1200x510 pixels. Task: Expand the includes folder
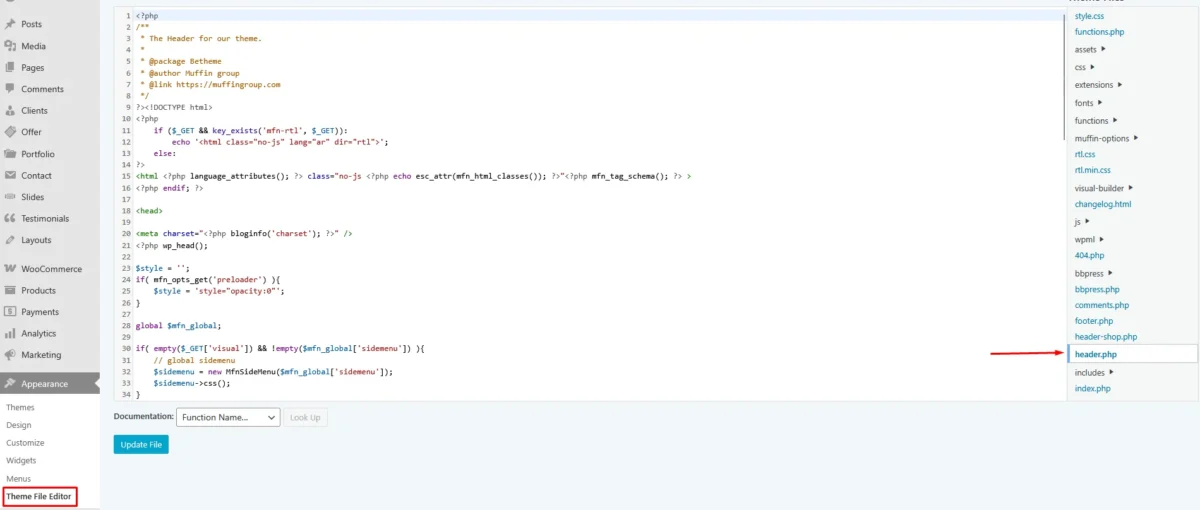click(1094, 372)
